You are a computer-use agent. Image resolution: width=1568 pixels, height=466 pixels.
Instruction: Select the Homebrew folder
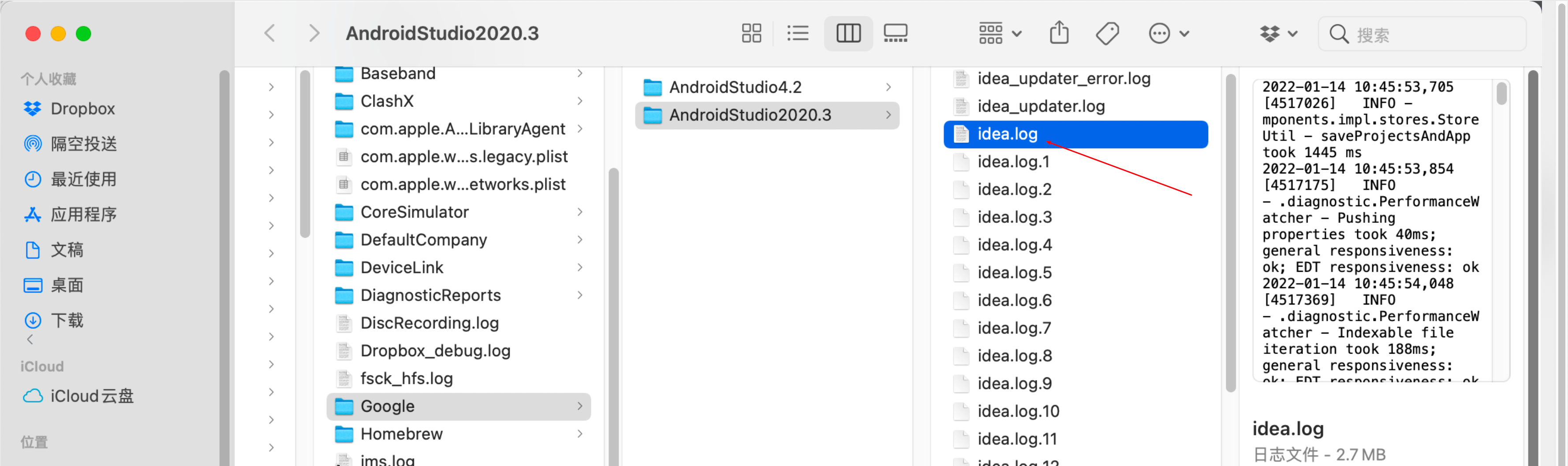pos(459,434)
